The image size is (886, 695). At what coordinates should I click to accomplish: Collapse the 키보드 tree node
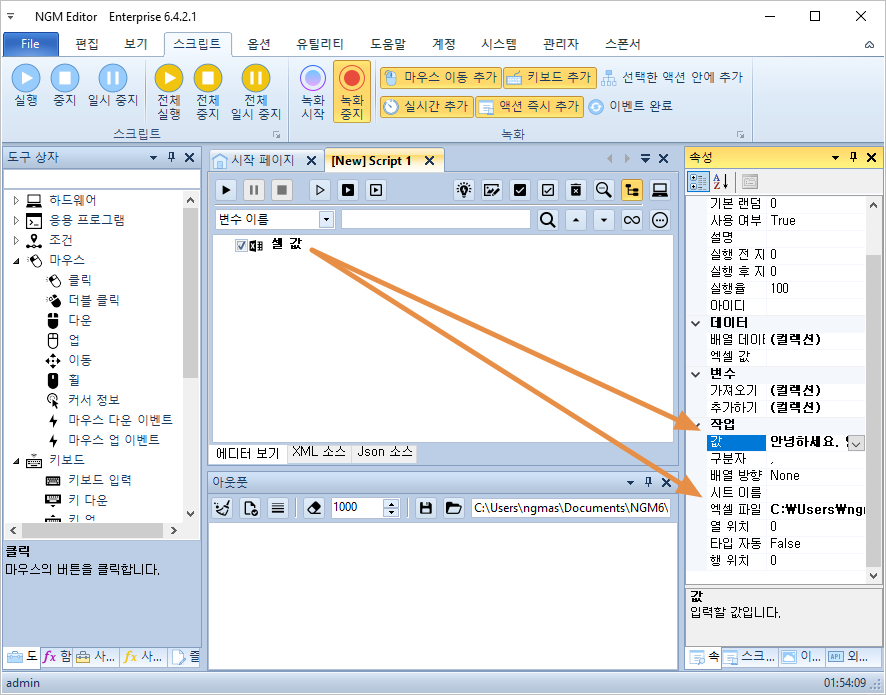click(x=16, y=461)
